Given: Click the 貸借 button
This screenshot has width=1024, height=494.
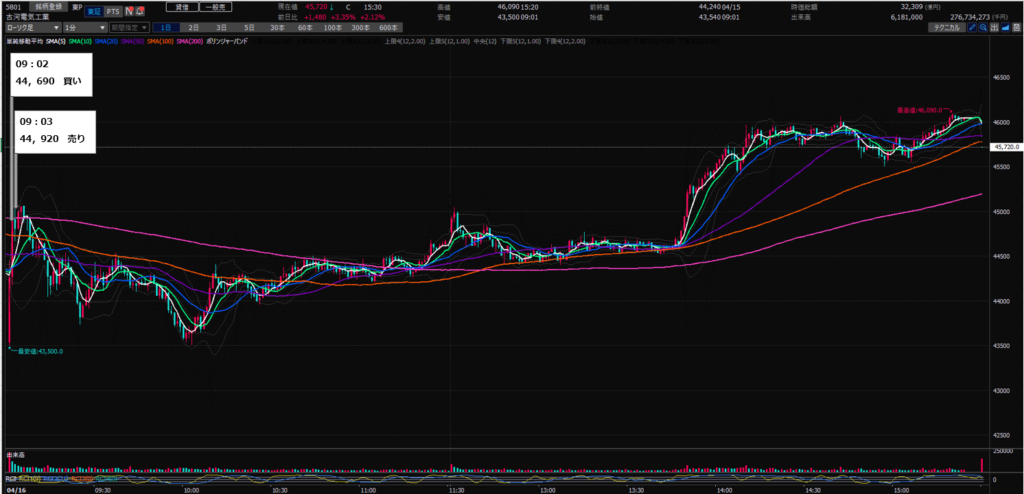Looking at the screenshot, I should (x=182, y=7).
